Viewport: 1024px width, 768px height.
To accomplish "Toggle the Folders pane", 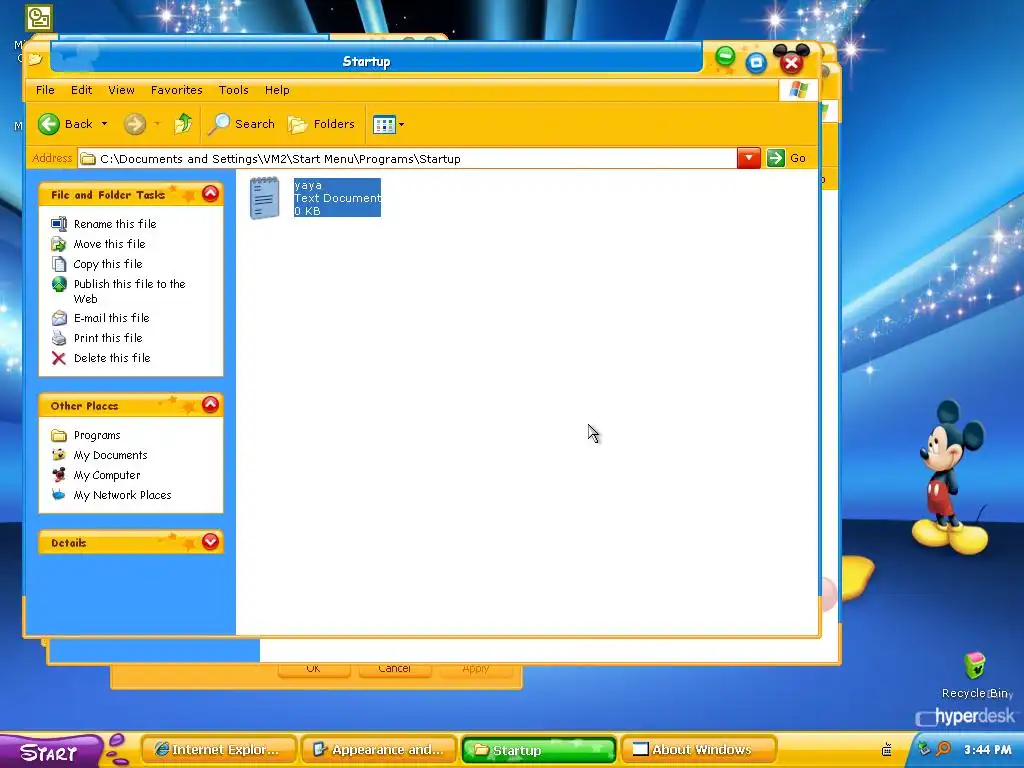I will click(x=321, y=124).
